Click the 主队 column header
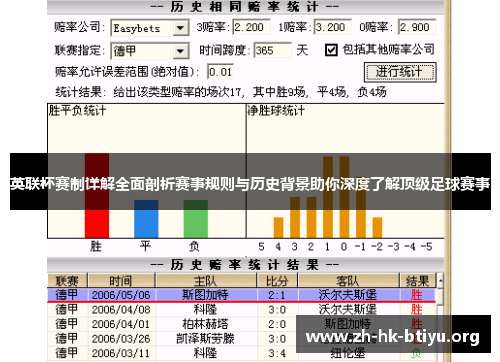The height and width of the screenshot is (362, 500). pos(206,281)
